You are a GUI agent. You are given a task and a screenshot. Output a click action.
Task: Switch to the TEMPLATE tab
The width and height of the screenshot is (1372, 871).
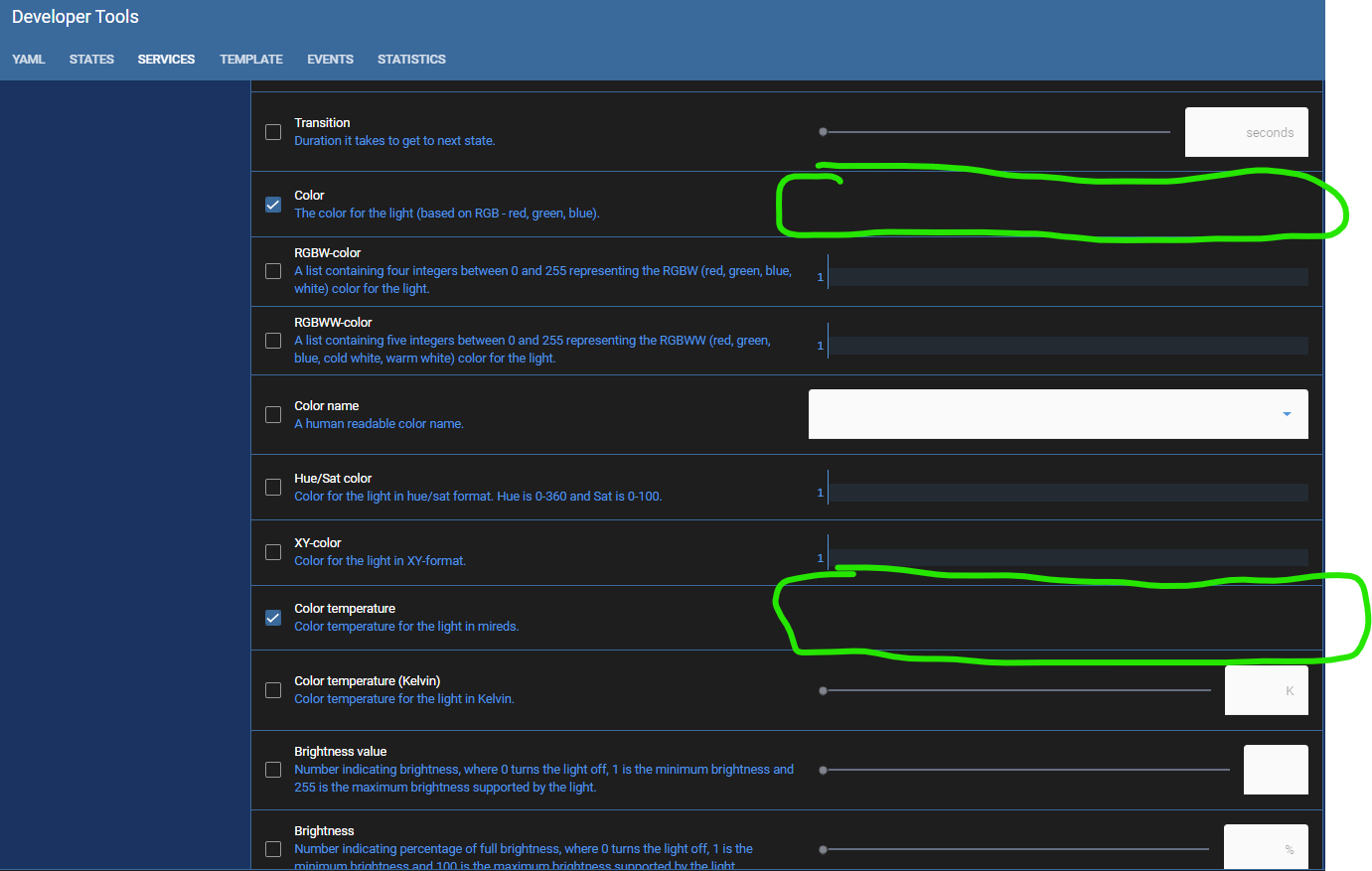[x=250, y=59]
